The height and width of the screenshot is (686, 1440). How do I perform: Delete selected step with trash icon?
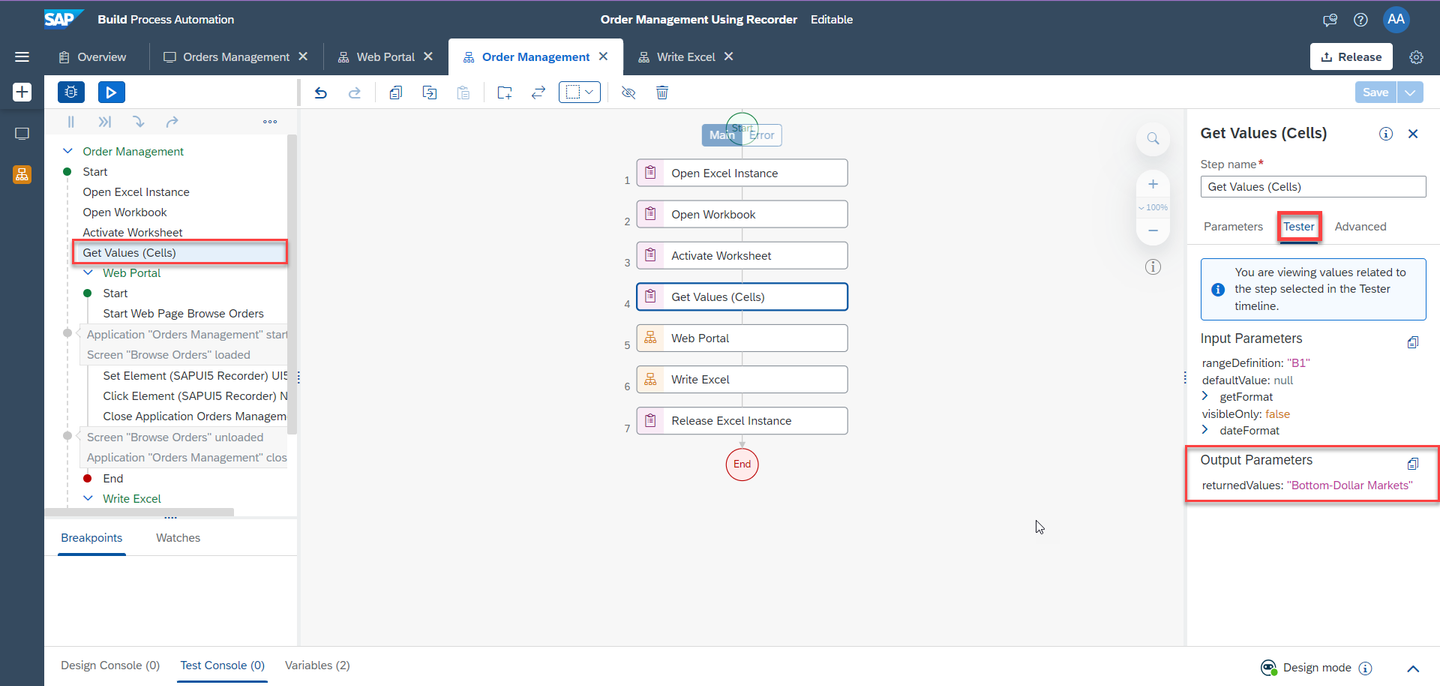pos(662,92)
